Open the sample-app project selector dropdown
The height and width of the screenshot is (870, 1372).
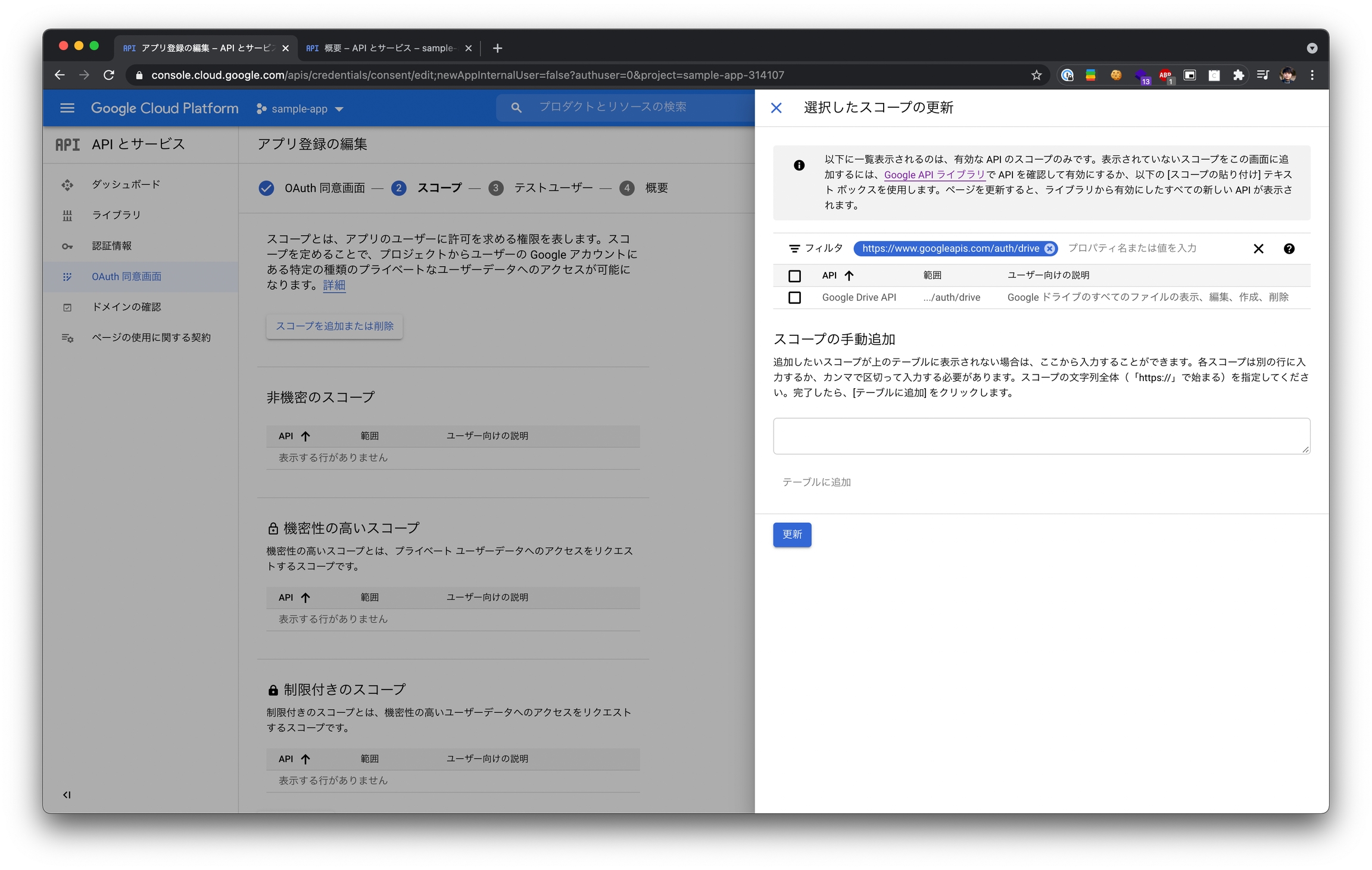click(300, 109)
